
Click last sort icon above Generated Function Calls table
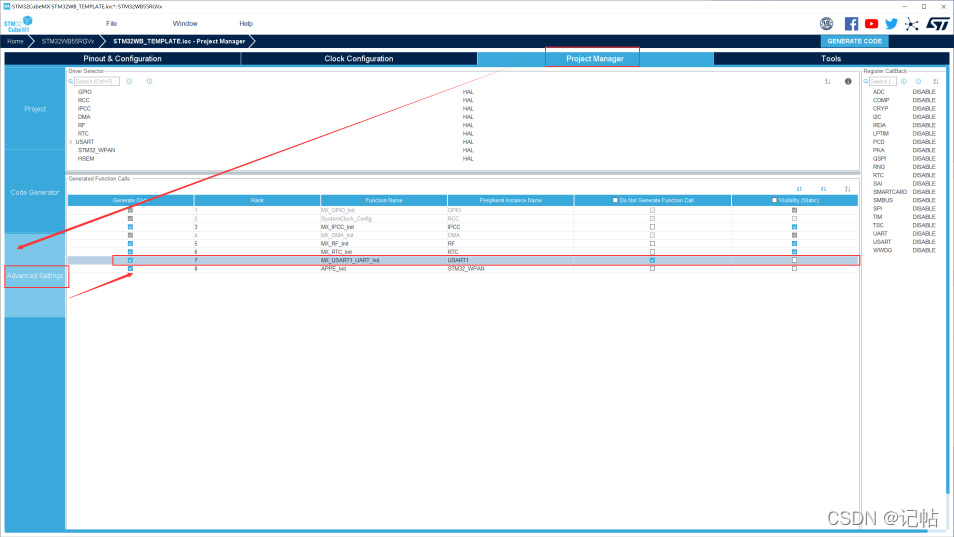pyautogui.click(x=848, y=189)
